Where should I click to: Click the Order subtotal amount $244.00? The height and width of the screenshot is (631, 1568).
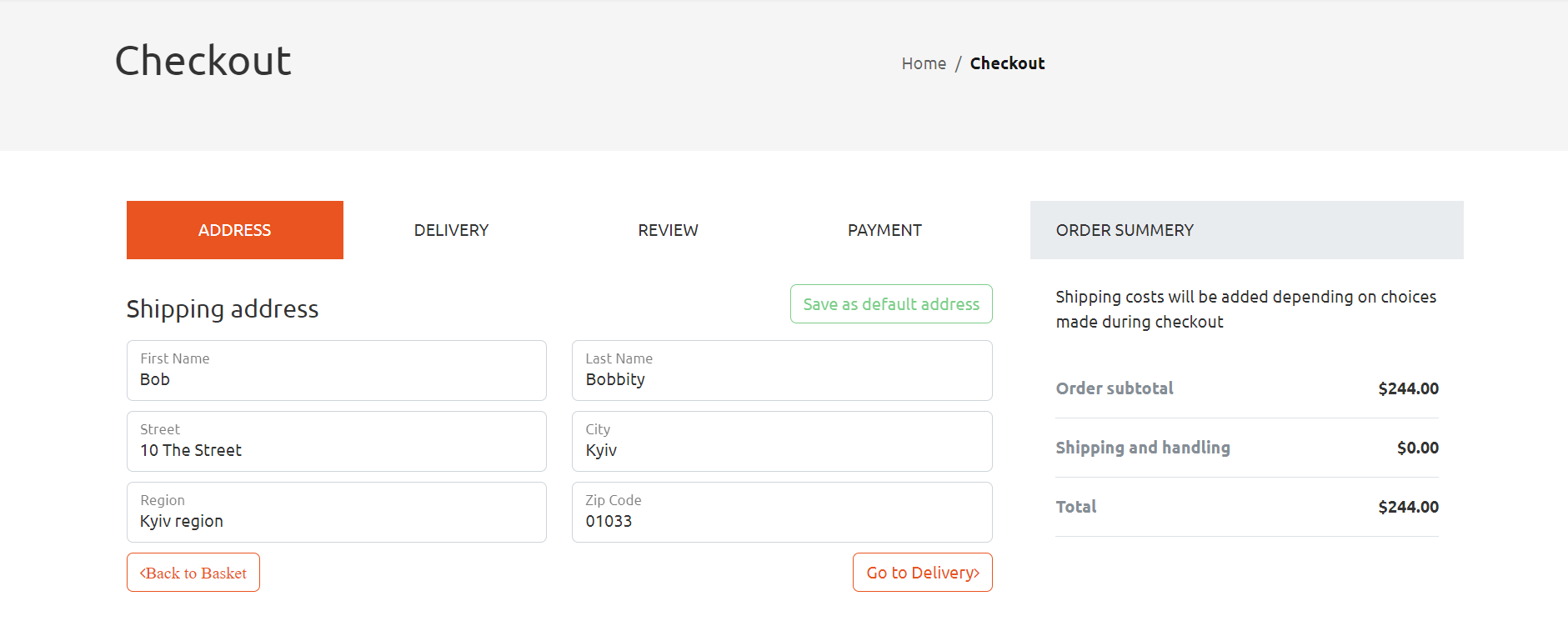[1409, 388]
